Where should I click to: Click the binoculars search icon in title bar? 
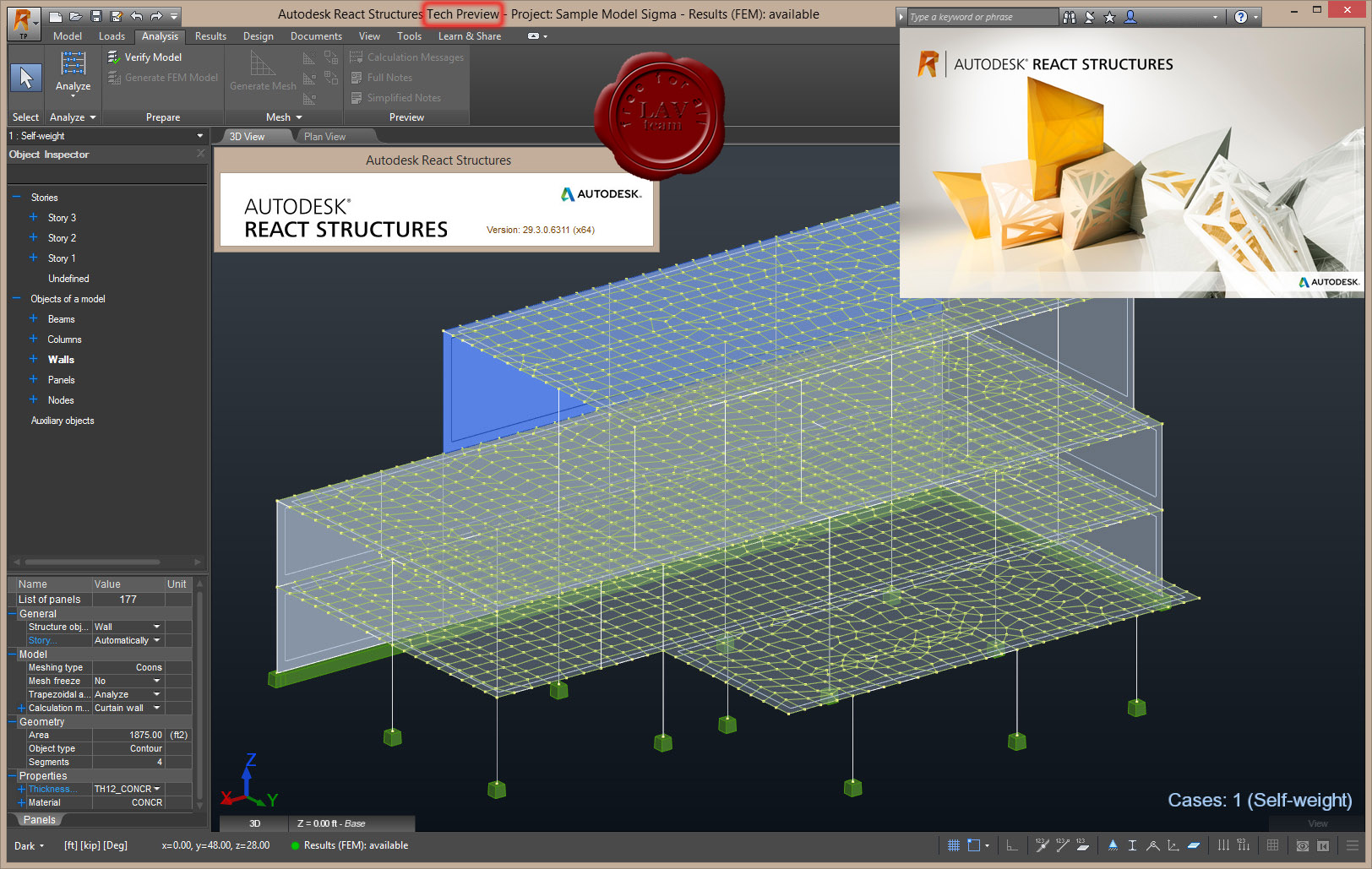1070,17
